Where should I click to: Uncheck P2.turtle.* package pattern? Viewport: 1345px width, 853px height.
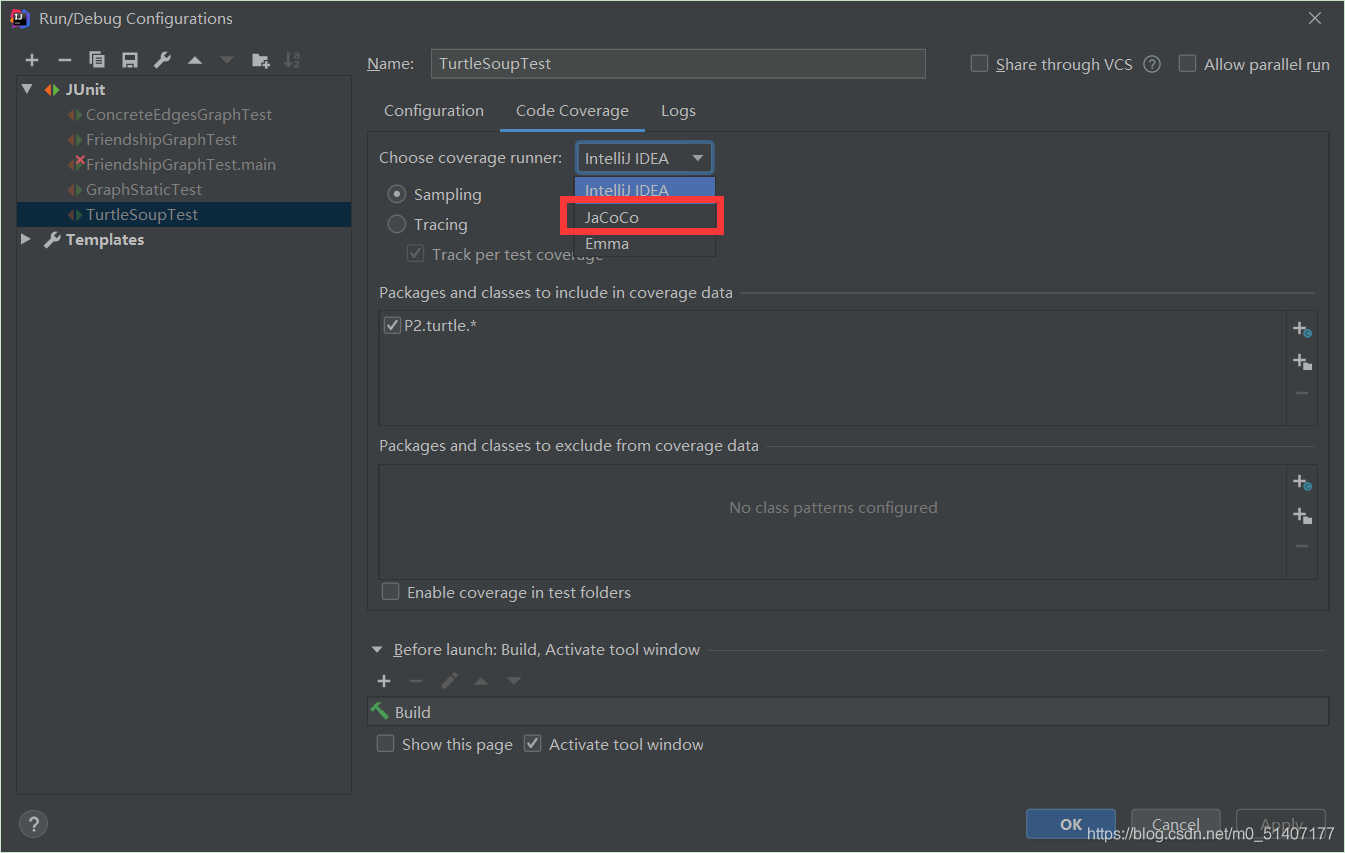[x=392, y=325]
